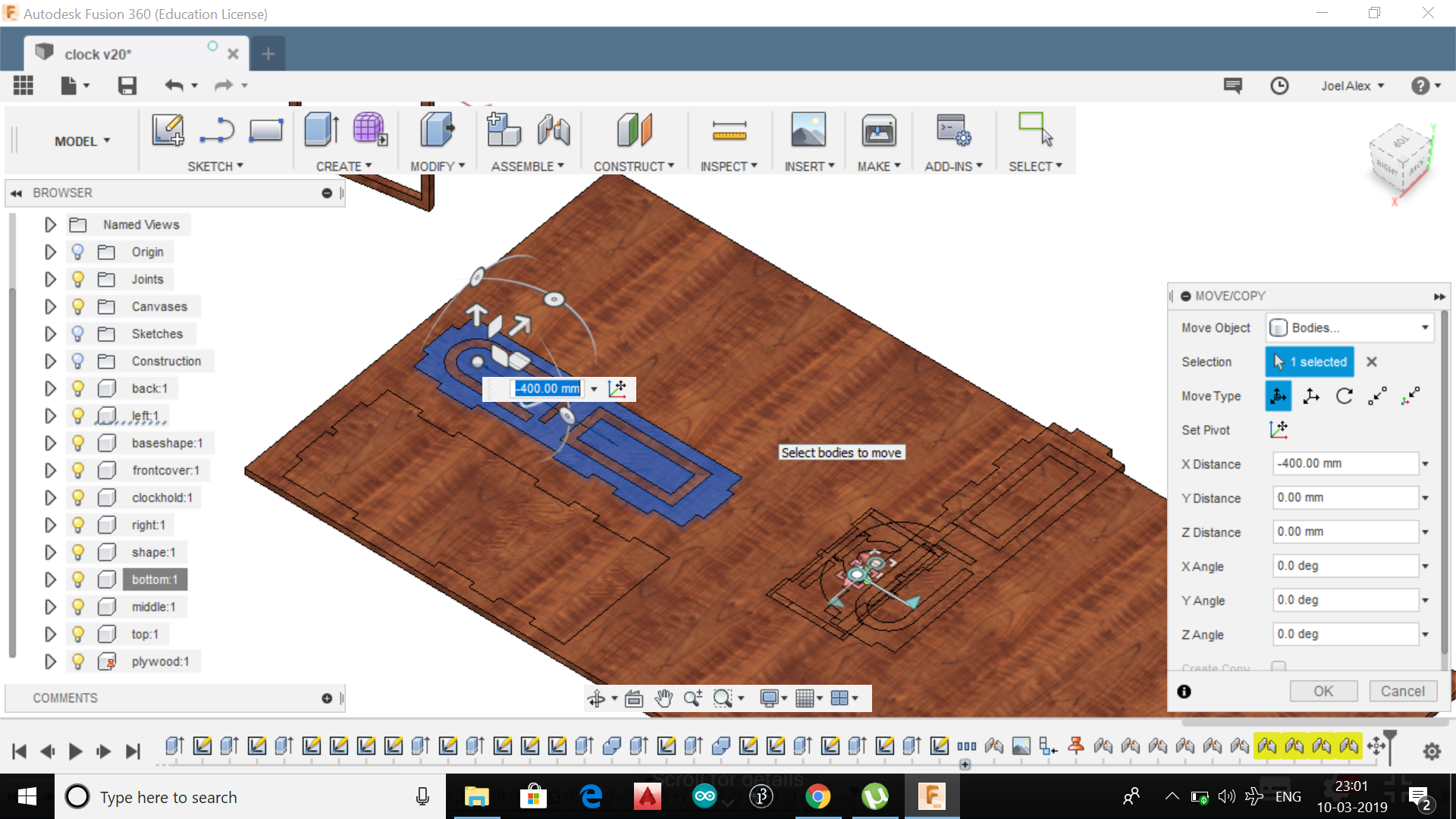Hide the frontcover:1 component via bulb
Viewport: 1456px width, 819px height.
77,470
